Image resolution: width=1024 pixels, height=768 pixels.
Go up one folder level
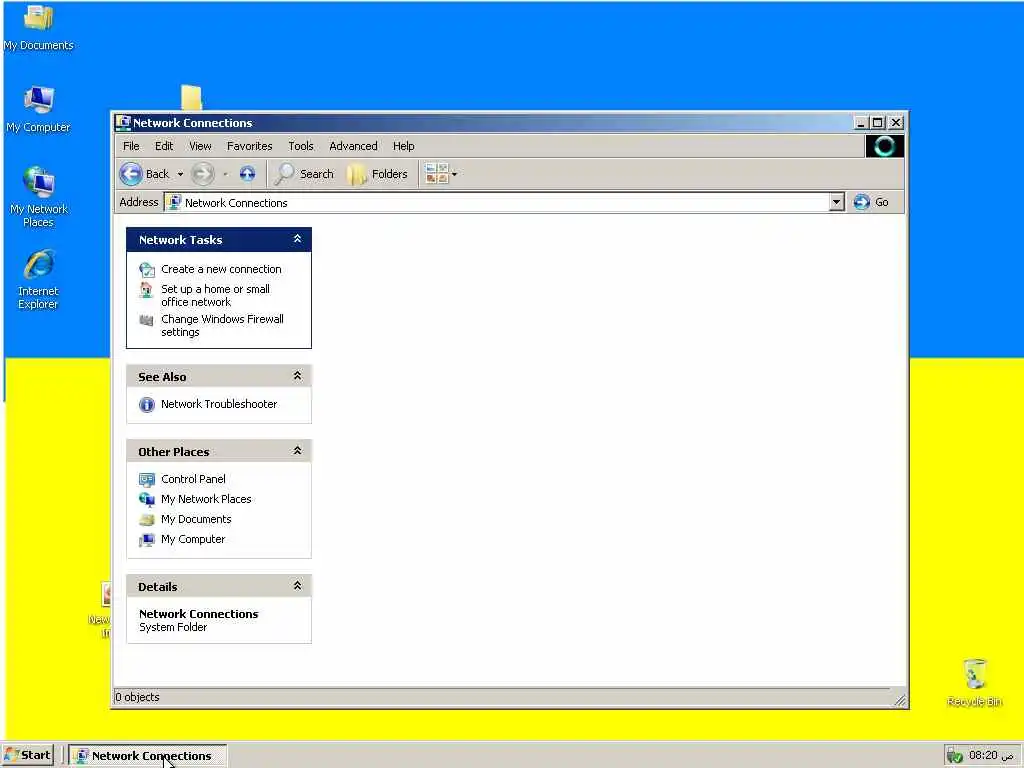click(247, 174)
